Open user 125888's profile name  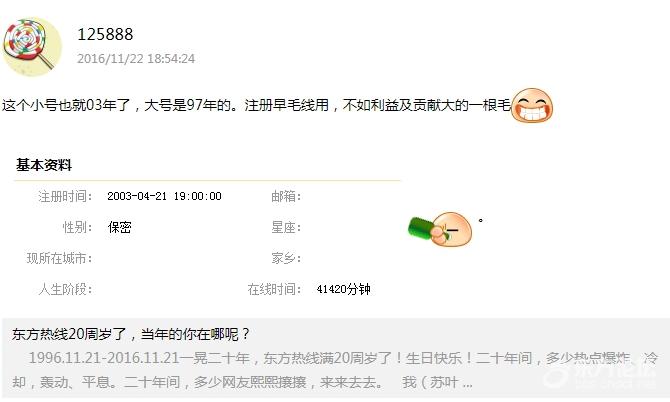105,34
